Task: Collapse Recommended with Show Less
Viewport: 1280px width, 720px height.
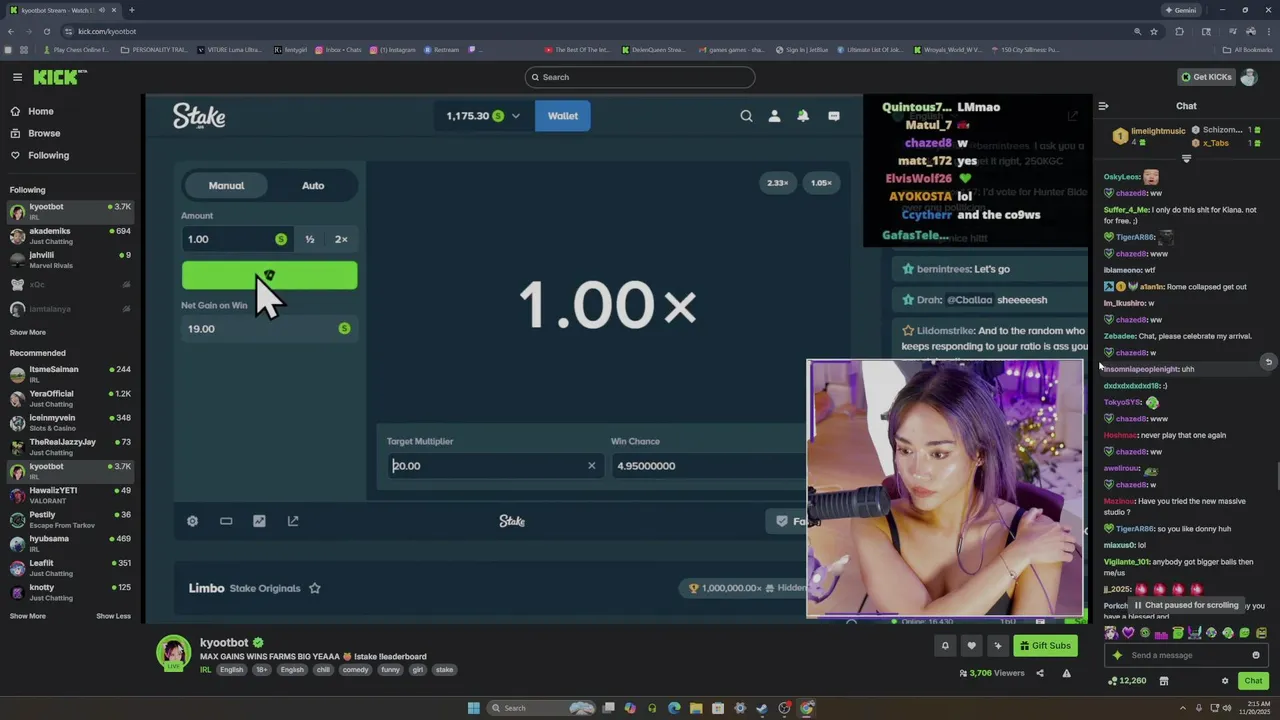Action: tap(113, 616)
